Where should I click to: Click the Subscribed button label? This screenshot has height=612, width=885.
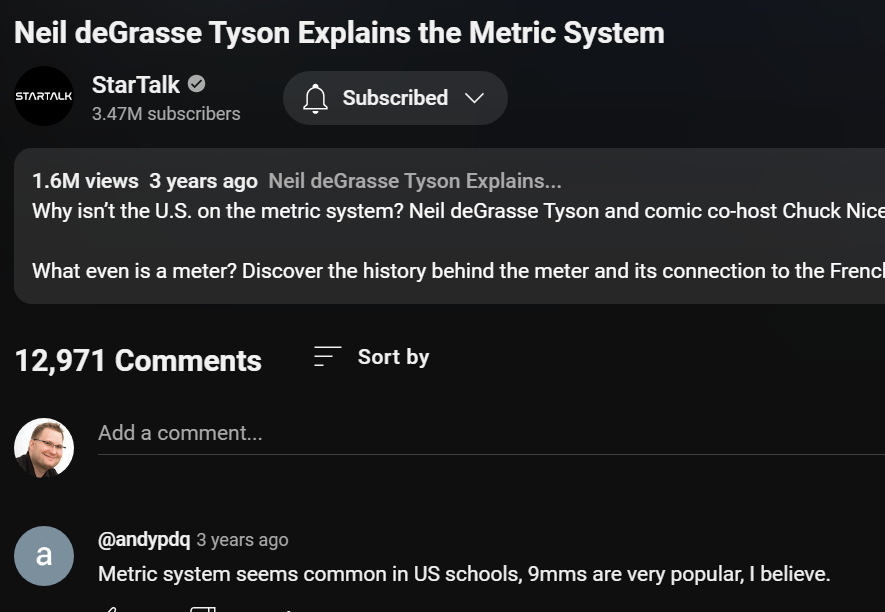[x=395, y=98]
